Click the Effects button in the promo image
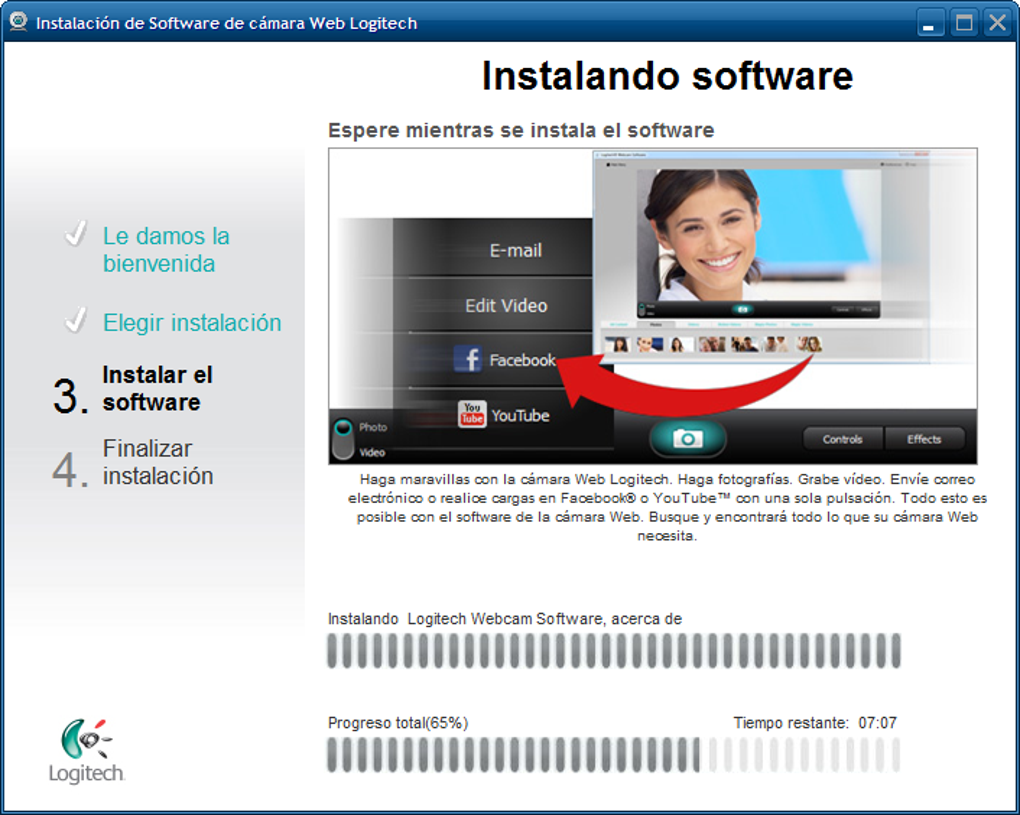 coord(924,439)
